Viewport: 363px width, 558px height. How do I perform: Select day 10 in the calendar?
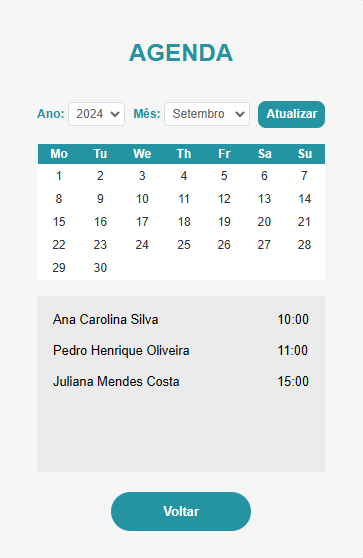coord(142,199)
